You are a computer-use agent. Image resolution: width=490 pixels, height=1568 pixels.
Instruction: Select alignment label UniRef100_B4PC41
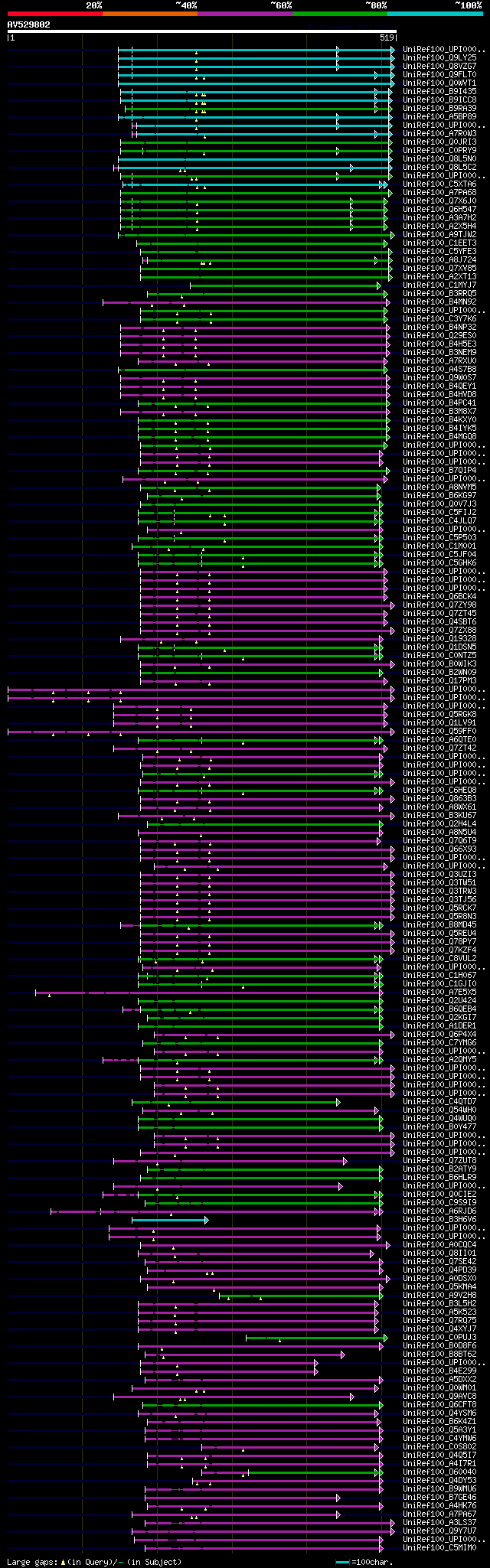pos(439,403)
